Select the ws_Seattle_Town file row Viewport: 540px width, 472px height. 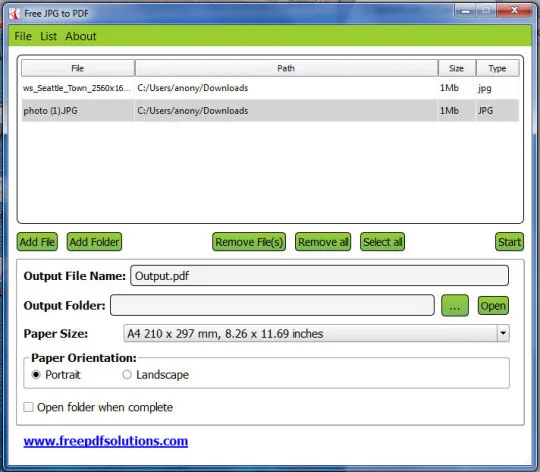click(270, 88)
